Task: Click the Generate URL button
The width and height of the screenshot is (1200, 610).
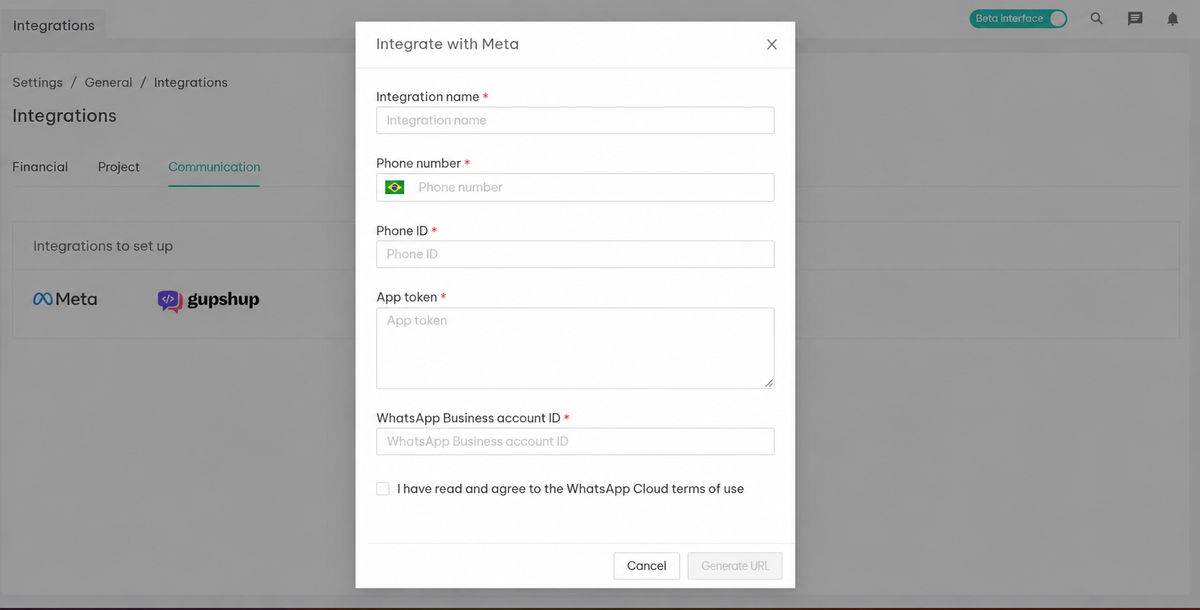Action: click(x=735, y=566)
